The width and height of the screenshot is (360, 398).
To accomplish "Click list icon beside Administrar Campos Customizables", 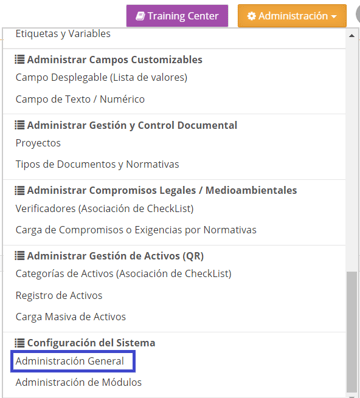I will [x=20, y=60].
